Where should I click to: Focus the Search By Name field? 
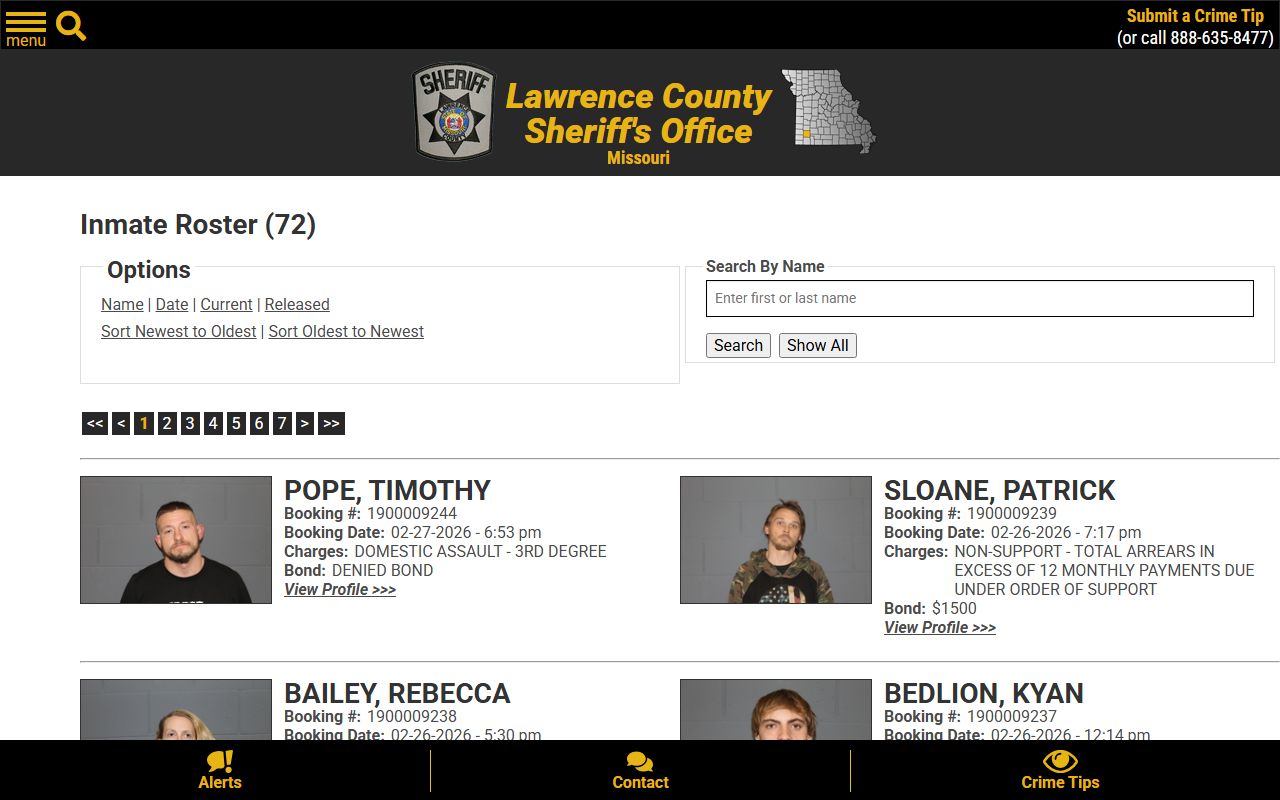tap(979, 298)
